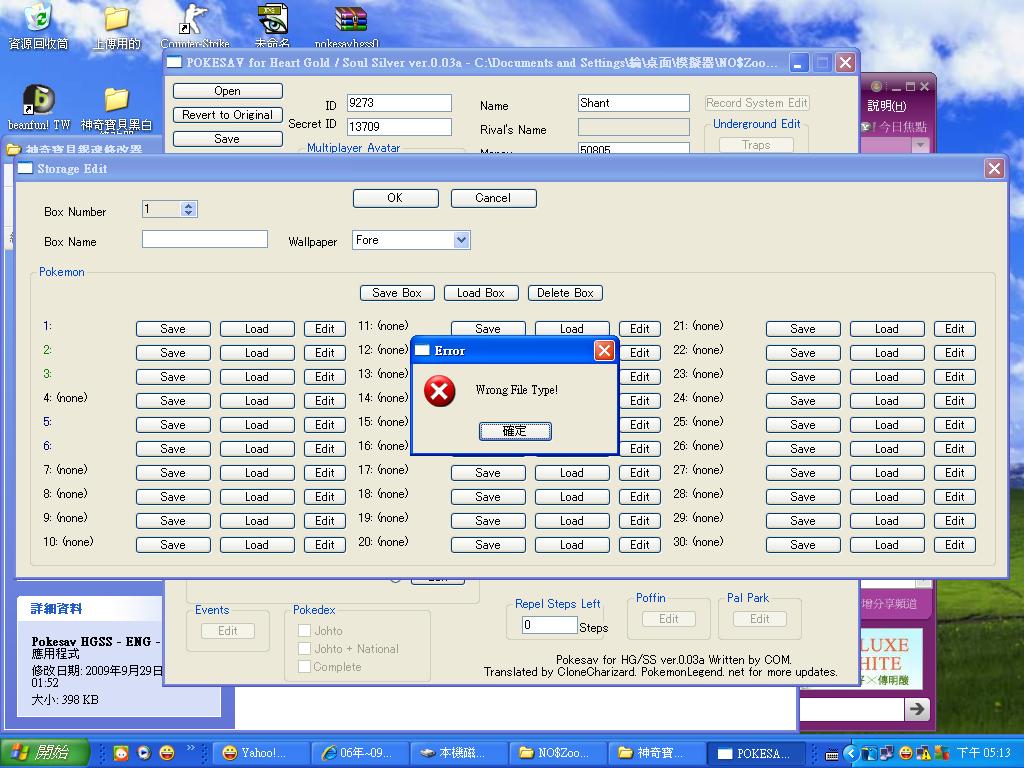
Task: Click OK in Storage Edit
Action: 396,198
